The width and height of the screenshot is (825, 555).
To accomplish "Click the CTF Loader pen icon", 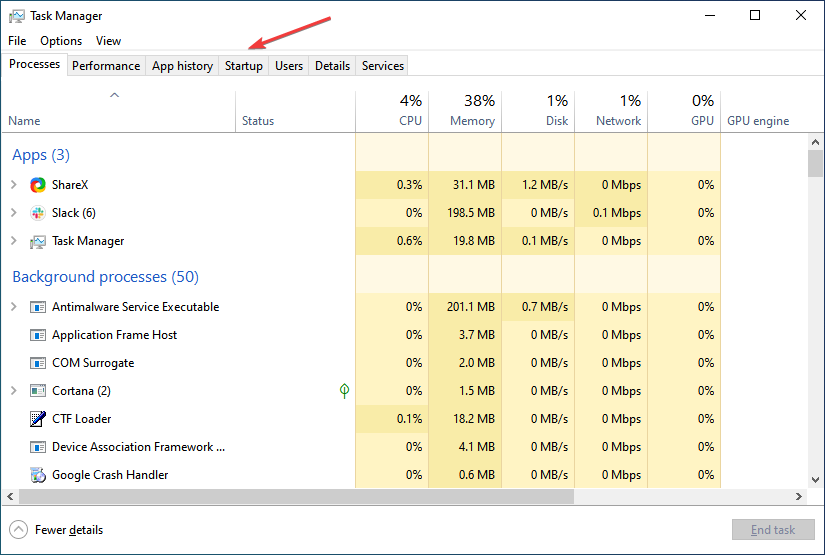I will click(38, 419).
